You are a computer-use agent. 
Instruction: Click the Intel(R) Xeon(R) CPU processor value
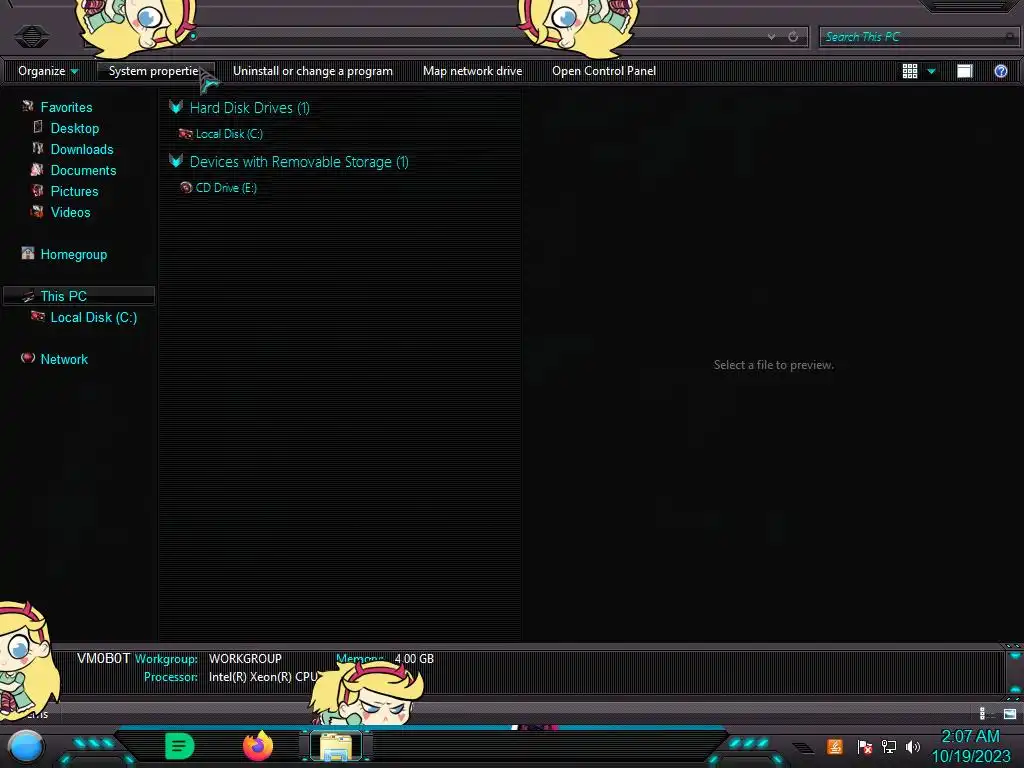click(x=263, y=677)
